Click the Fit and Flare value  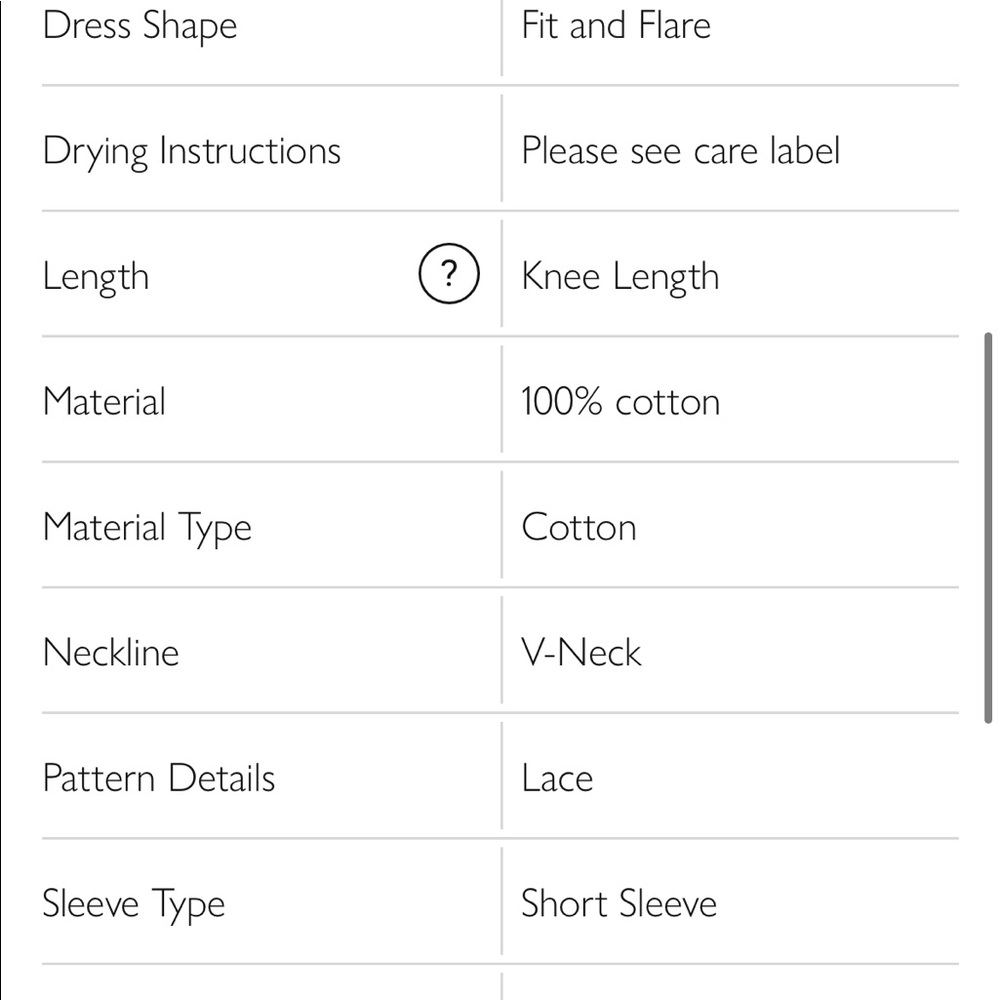tap(616, 25)
